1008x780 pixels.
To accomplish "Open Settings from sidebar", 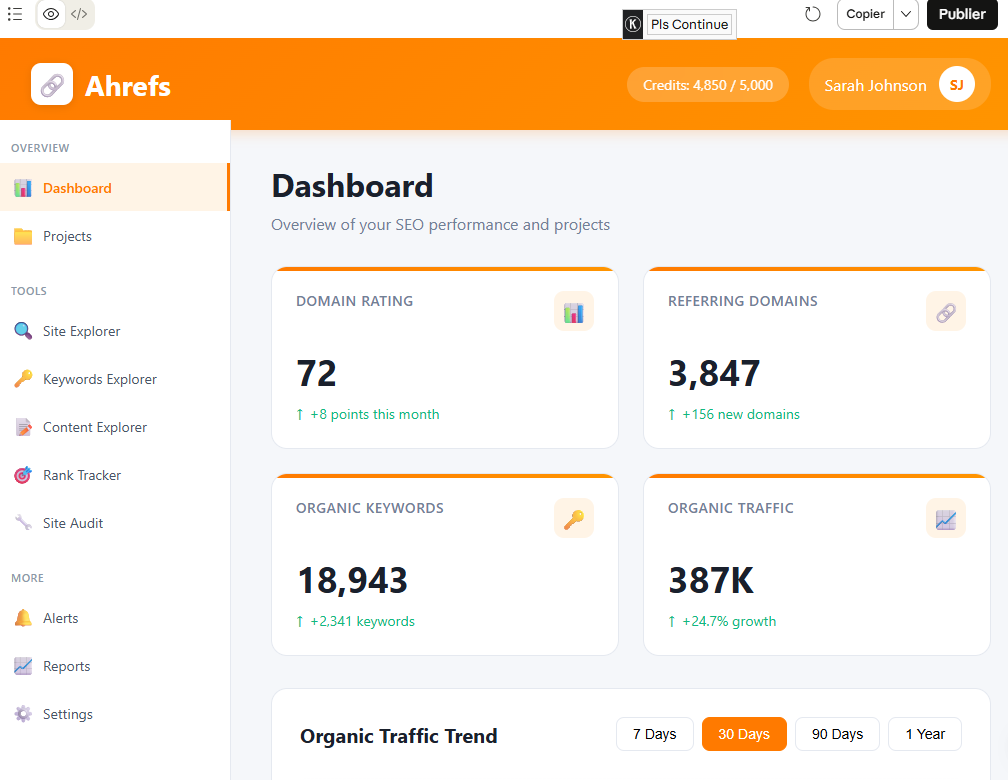I will [114, 714].
